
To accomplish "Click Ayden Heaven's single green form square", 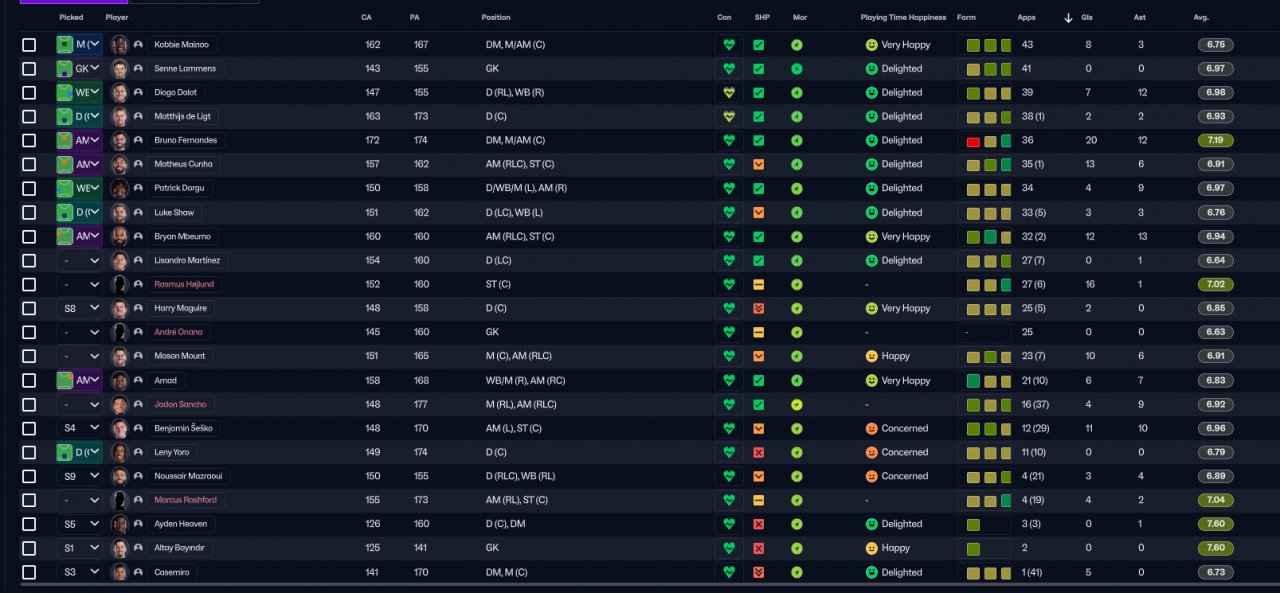I will 973,525.
